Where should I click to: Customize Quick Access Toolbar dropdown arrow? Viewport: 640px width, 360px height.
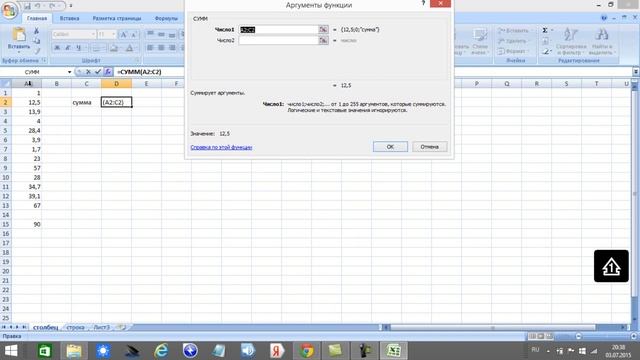click(71, 6)
